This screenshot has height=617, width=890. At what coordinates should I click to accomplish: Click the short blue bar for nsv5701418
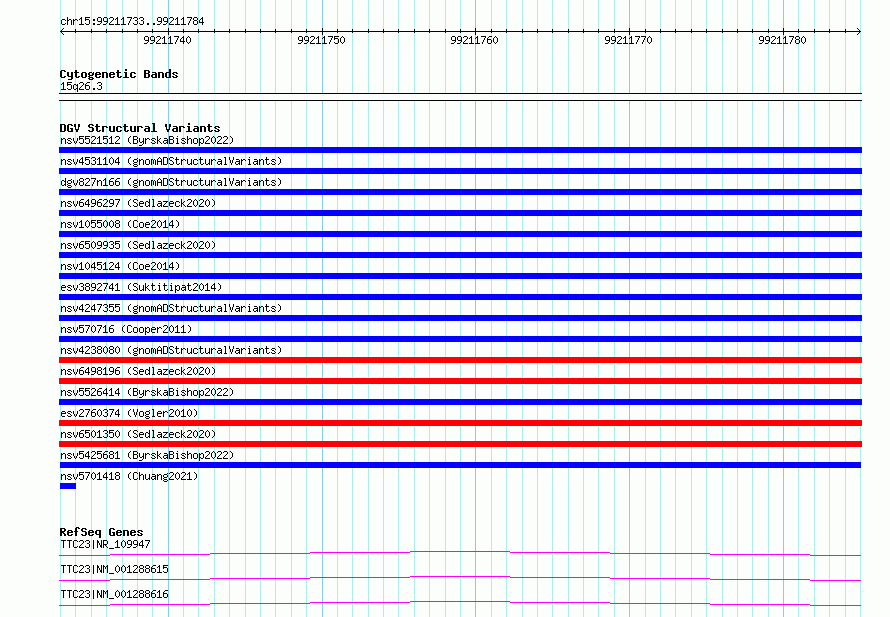coord(68,486)
